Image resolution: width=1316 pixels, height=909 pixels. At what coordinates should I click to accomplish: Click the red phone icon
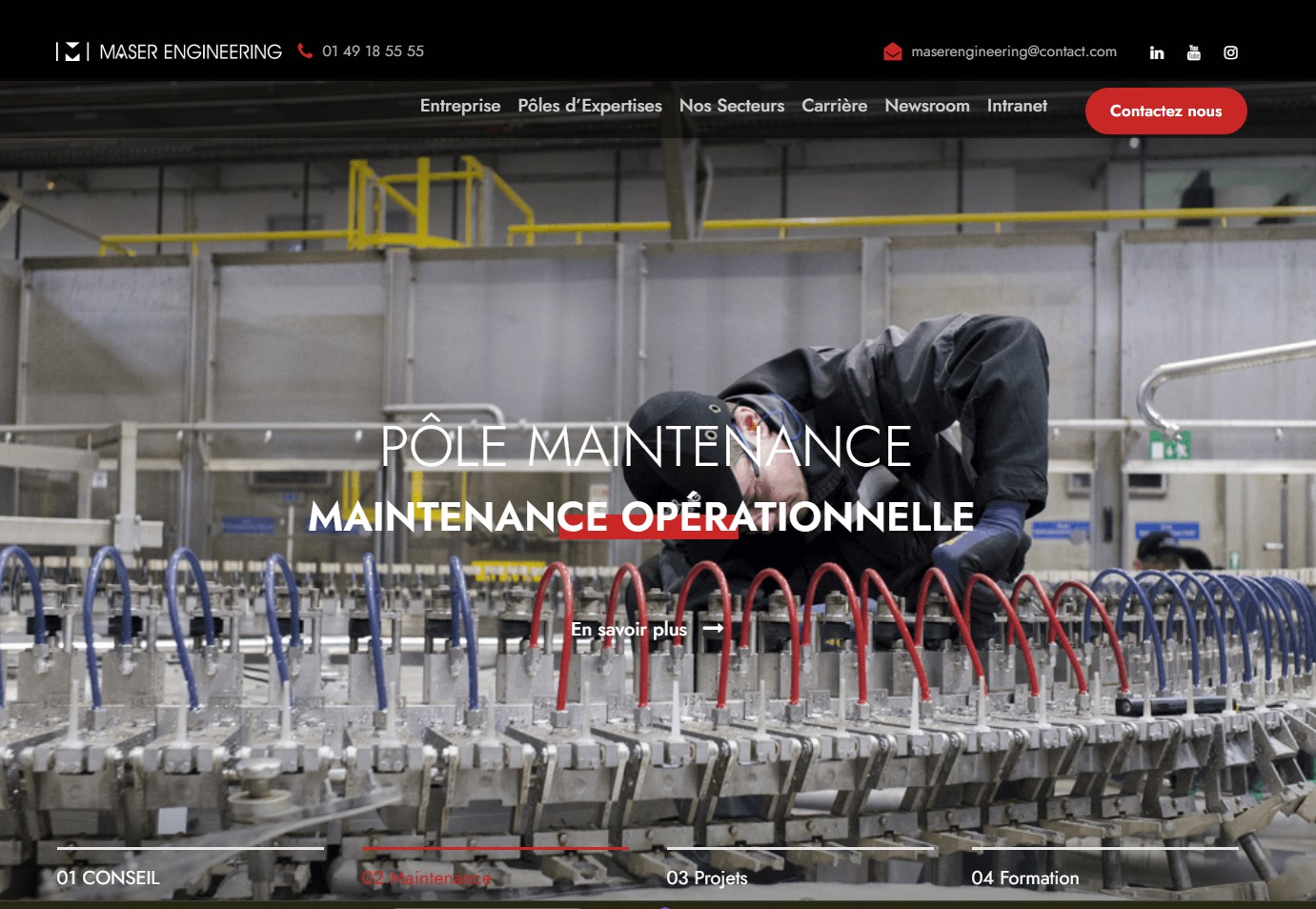(x=305, y=50)
